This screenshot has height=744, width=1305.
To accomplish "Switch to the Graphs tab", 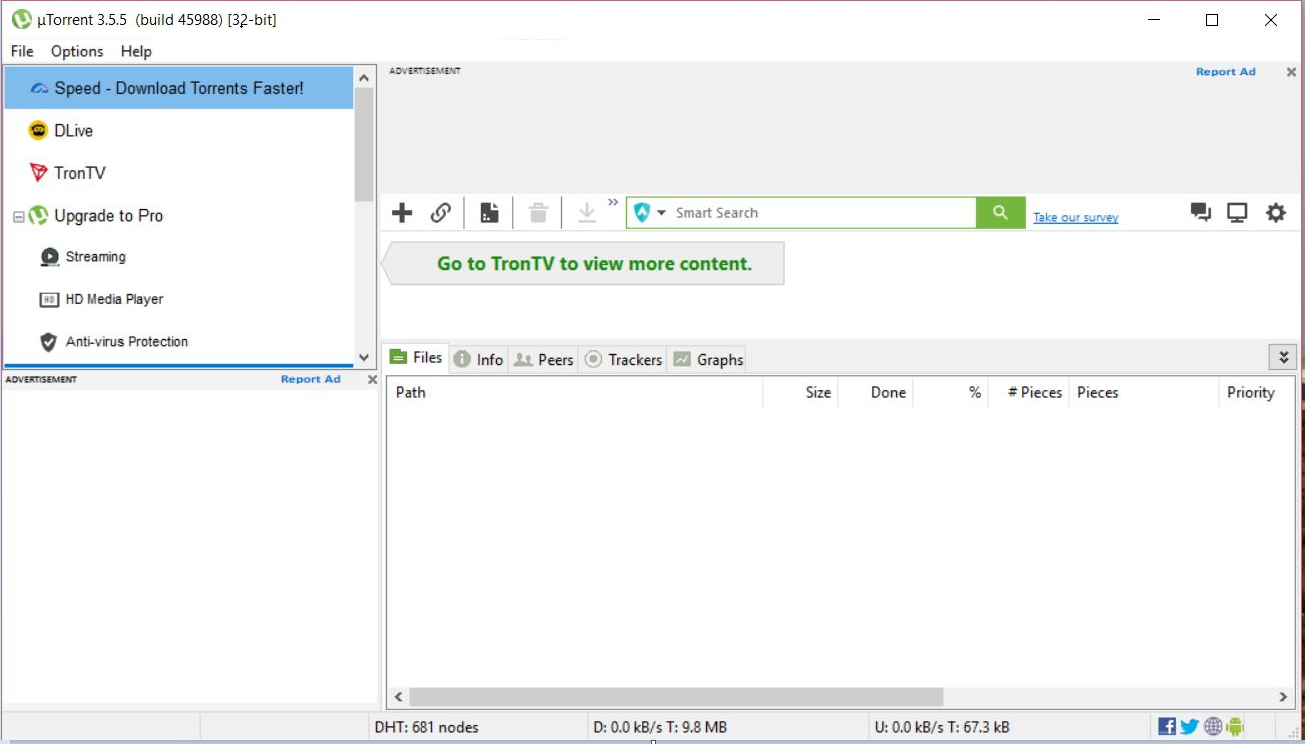I will (708, 359).
